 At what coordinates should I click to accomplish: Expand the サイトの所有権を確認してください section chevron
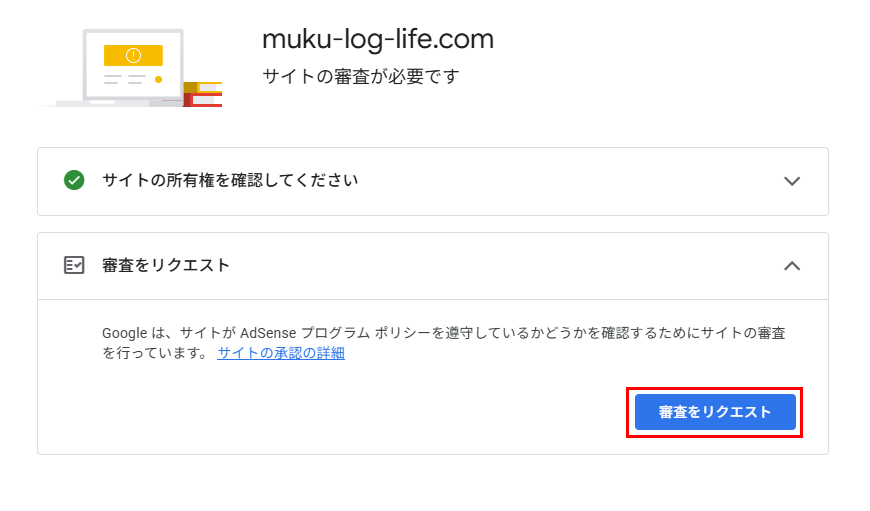(792, 181)
